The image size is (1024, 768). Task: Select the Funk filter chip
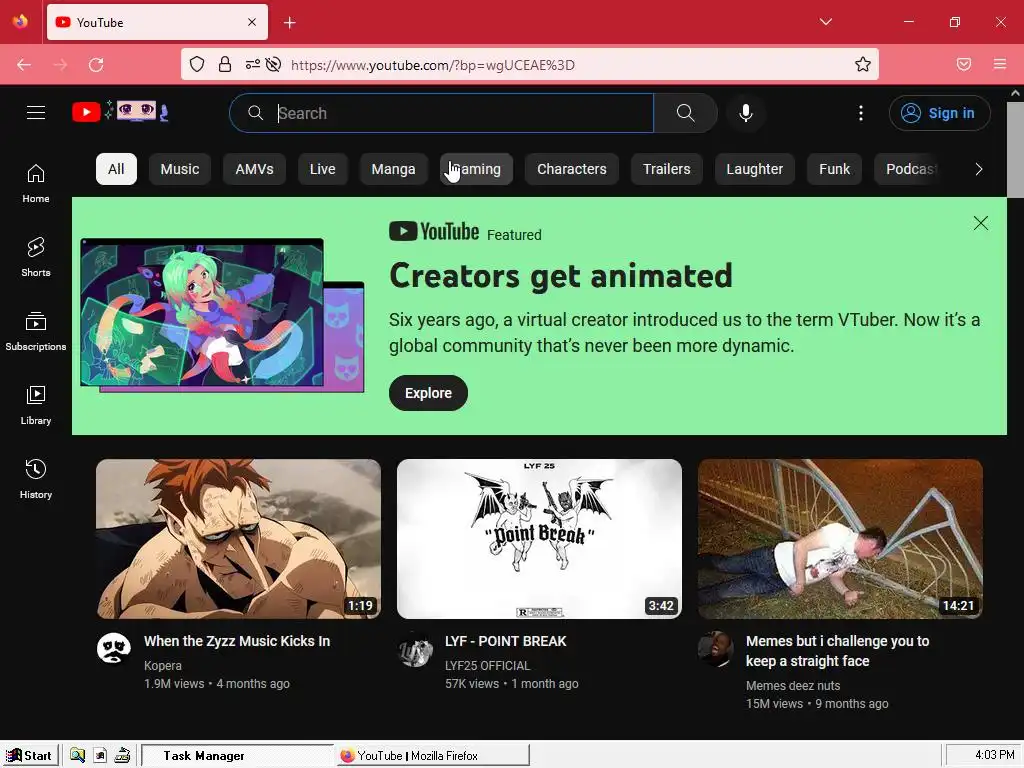(x=835, y=169)
